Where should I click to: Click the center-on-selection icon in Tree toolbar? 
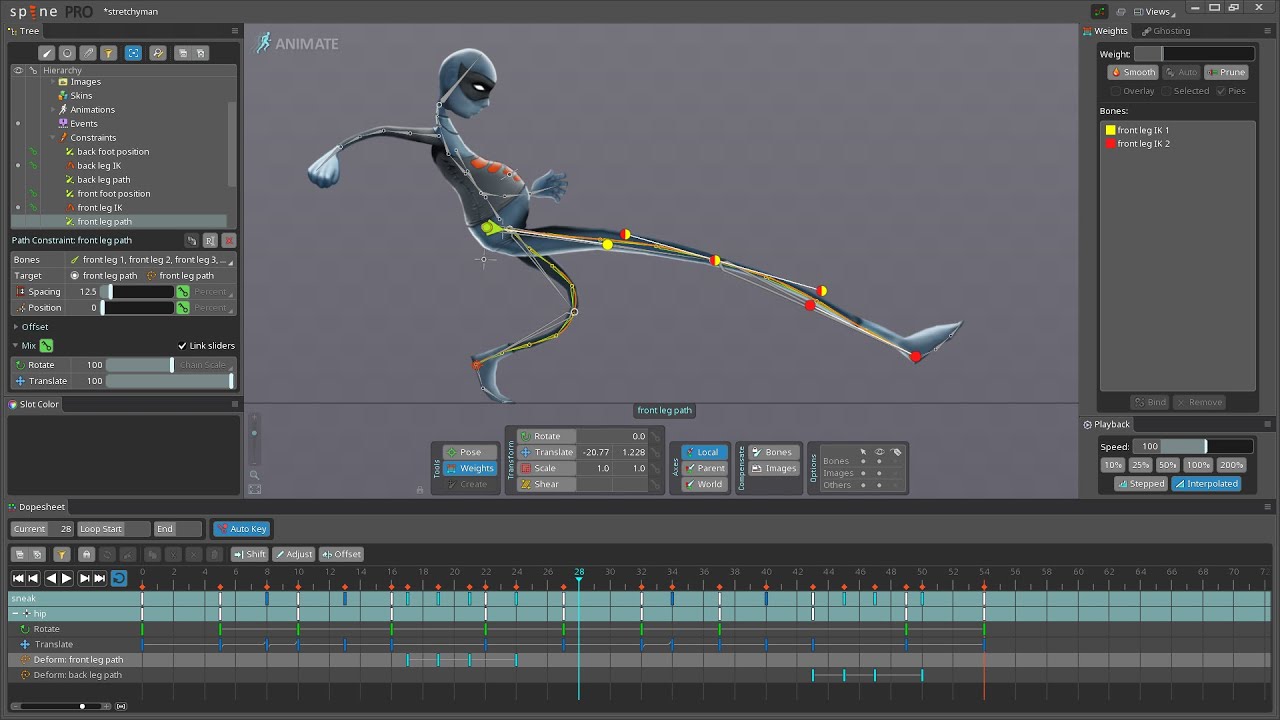133,53
